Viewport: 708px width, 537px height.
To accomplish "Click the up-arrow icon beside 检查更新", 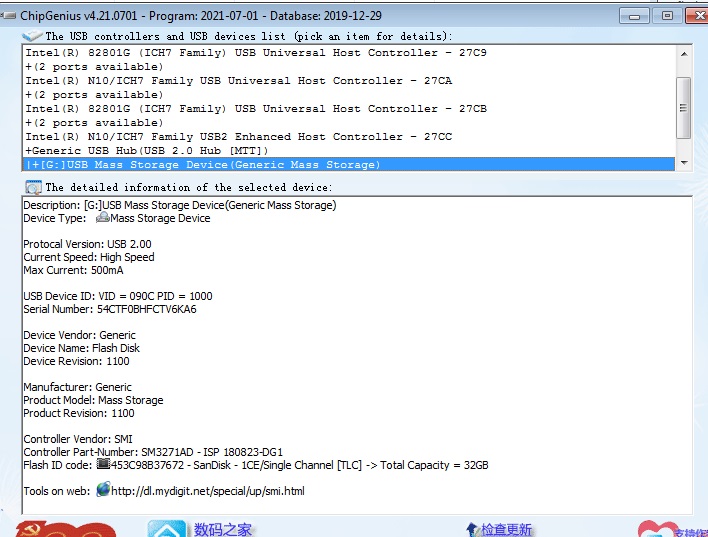I will coord(472,529).
